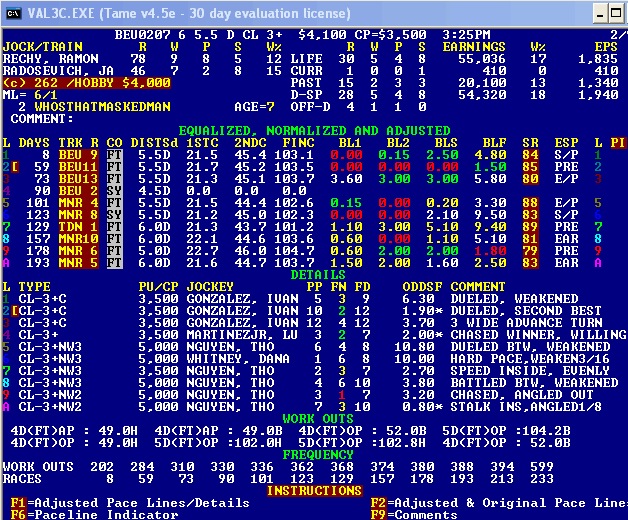The width and height of the screenshot is (628, 520).
Task: Select AGE=7 text
Action: point(254,107)
